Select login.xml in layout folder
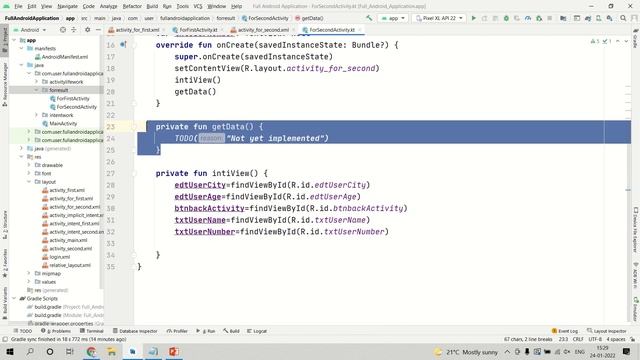The image size is (640, 360). click(x=56, y=257)
